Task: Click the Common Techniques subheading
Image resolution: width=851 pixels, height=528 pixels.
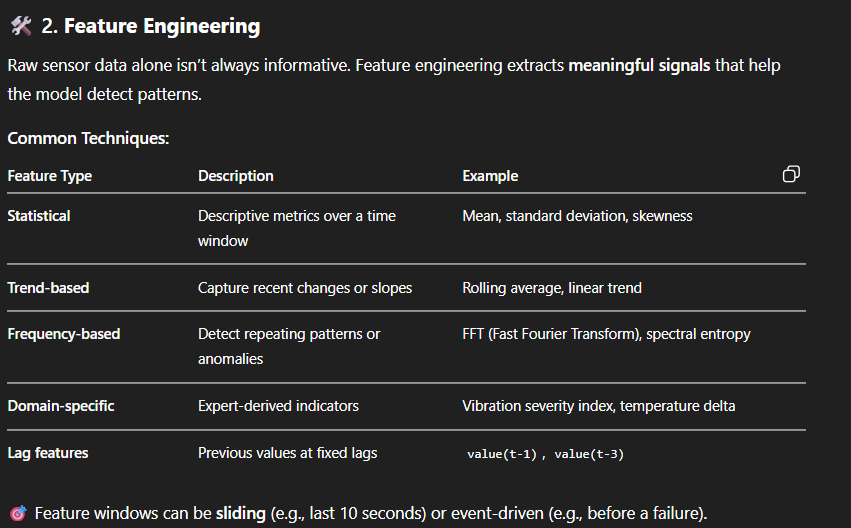Action: [88, 138]
